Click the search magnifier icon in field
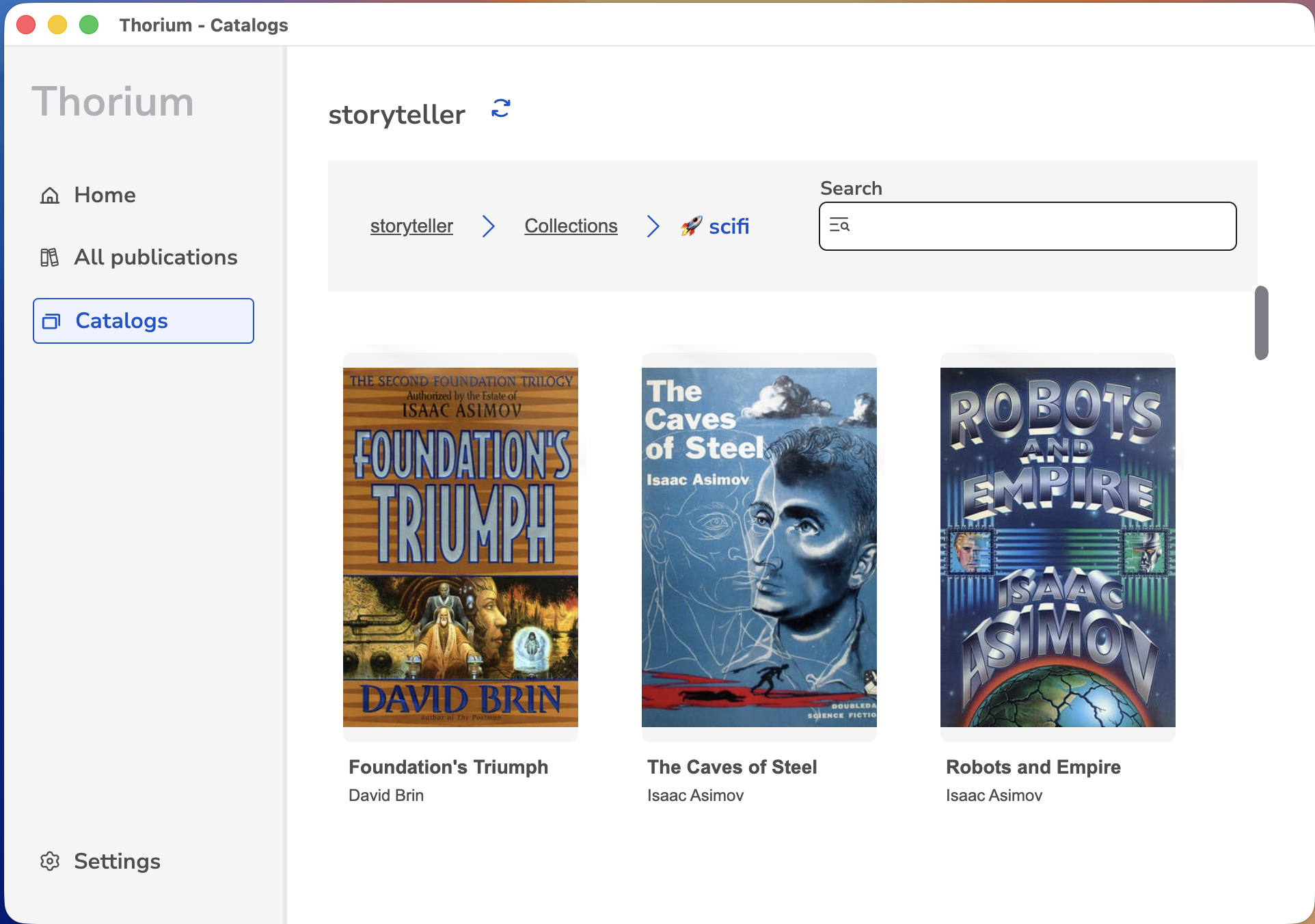 pos(839,225)
